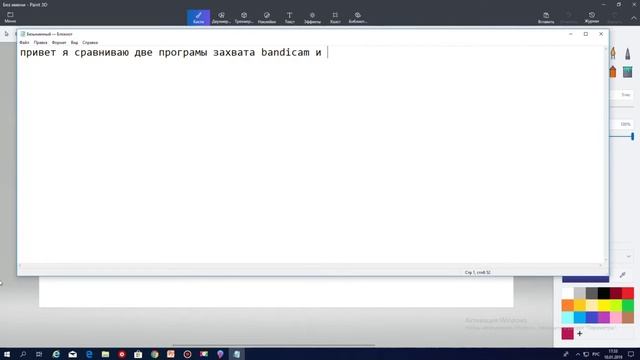Image resolution: width=640 pixels, height=360 pixels.
Task: Pick the red color swatch
Action: click(628, 293)
